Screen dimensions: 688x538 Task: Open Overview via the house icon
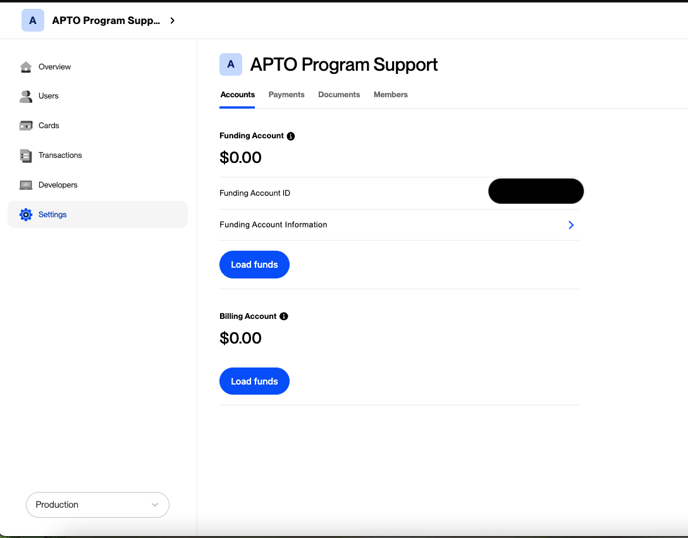coord(26,67)
